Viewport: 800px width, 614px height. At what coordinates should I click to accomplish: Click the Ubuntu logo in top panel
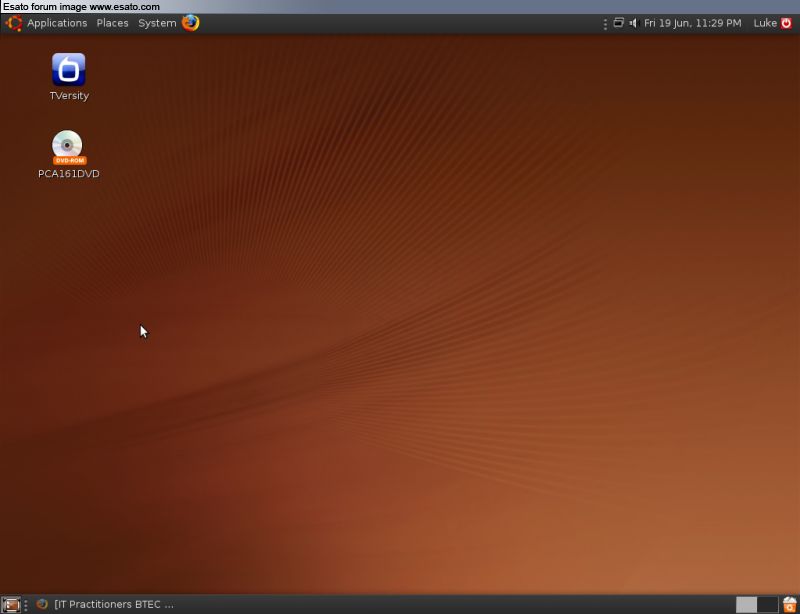pos(14,23)
